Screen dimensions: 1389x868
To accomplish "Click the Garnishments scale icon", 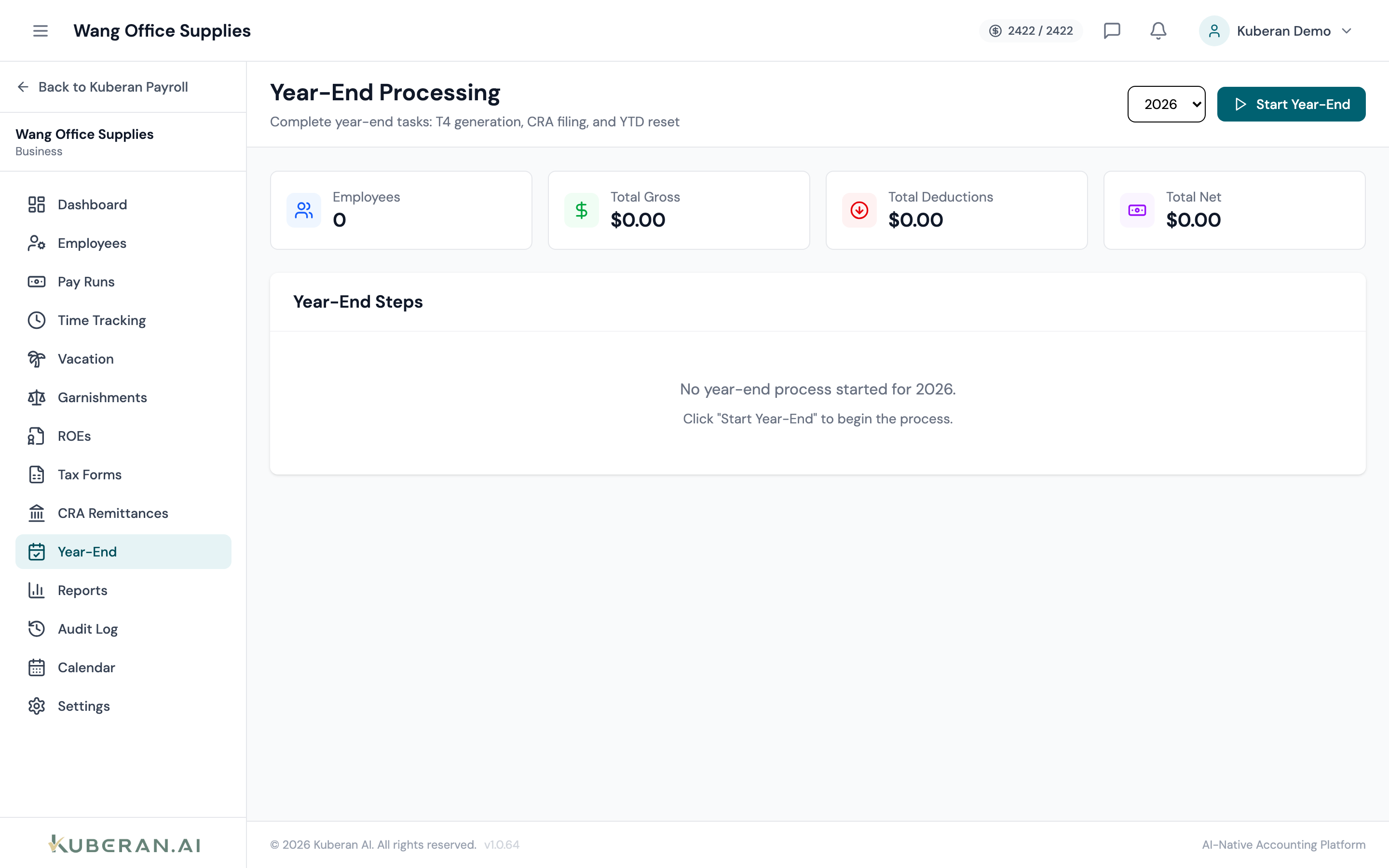I will pyautogui.click(x=37, y=397).
